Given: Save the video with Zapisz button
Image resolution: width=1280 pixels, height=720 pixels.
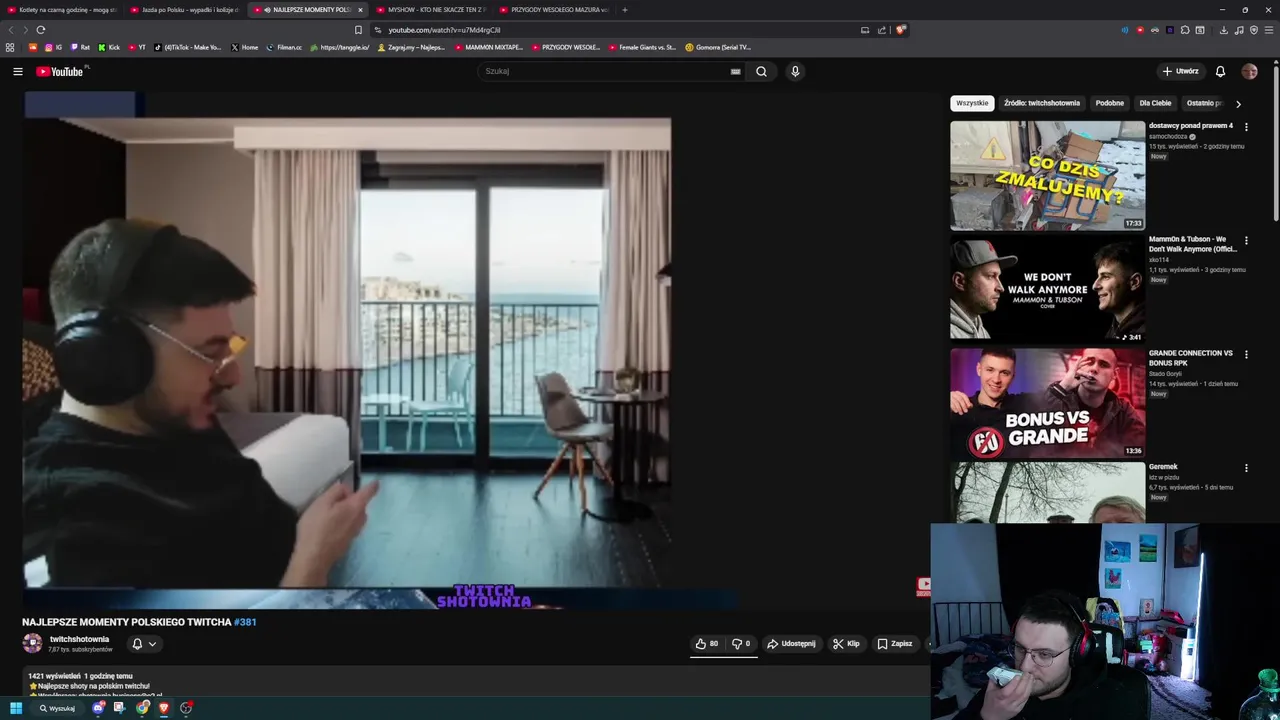Looking at the screenshot, I should tap(895, 644).
